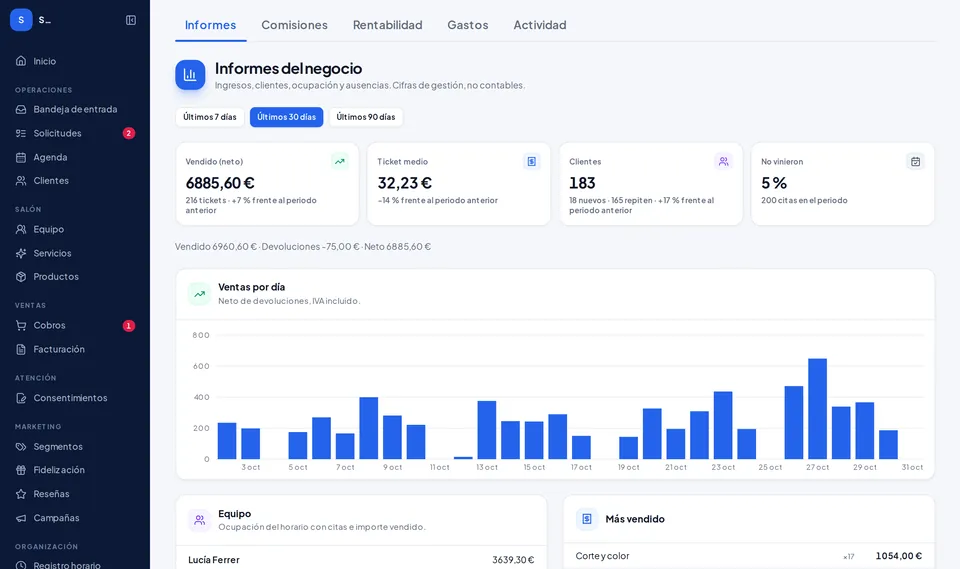Screen dimensions: 960x569
Task: Click the Clientes count 183
Action: [x=582, y=183]
